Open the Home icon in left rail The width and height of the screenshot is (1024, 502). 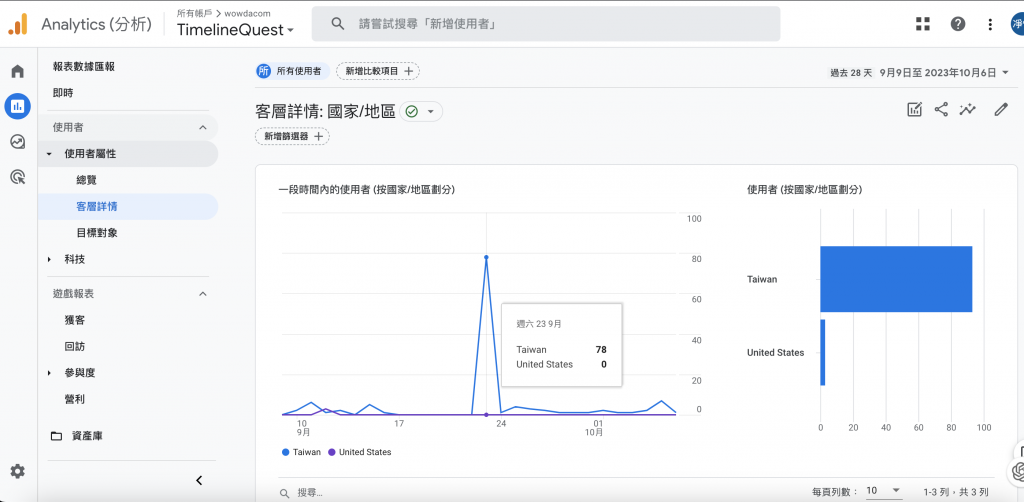click(x=18, y=71)
